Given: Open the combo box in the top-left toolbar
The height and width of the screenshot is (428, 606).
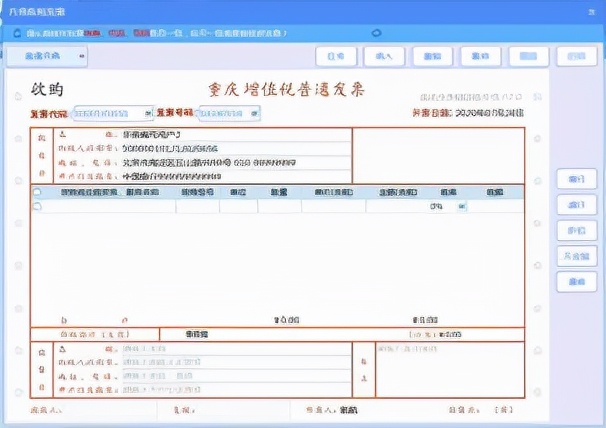Looking at the screenshot, I should [x=47, y=56].
